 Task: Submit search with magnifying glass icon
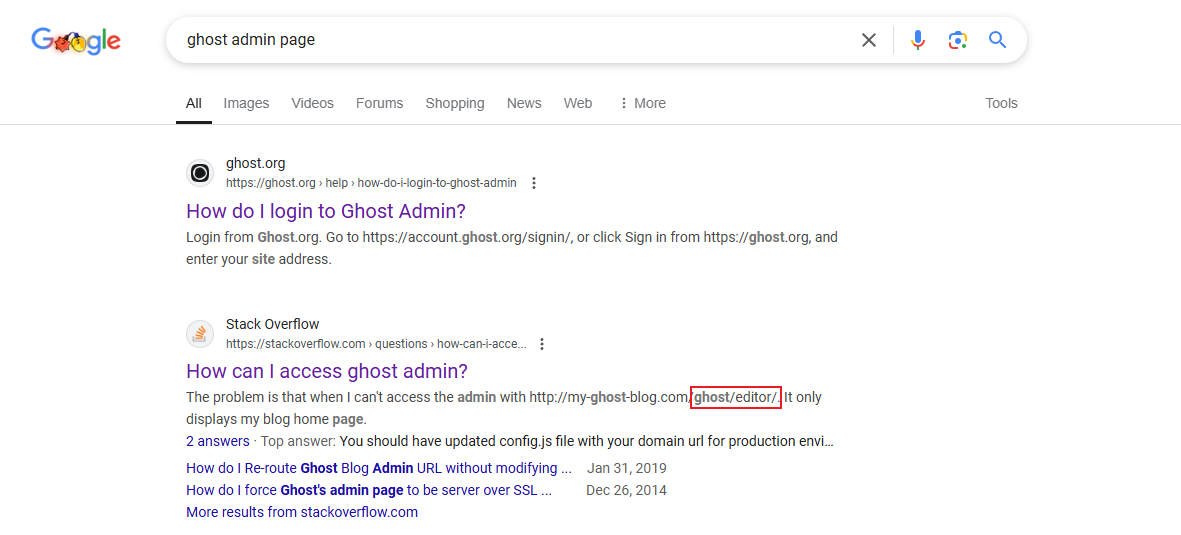click(x=997, y=40)
